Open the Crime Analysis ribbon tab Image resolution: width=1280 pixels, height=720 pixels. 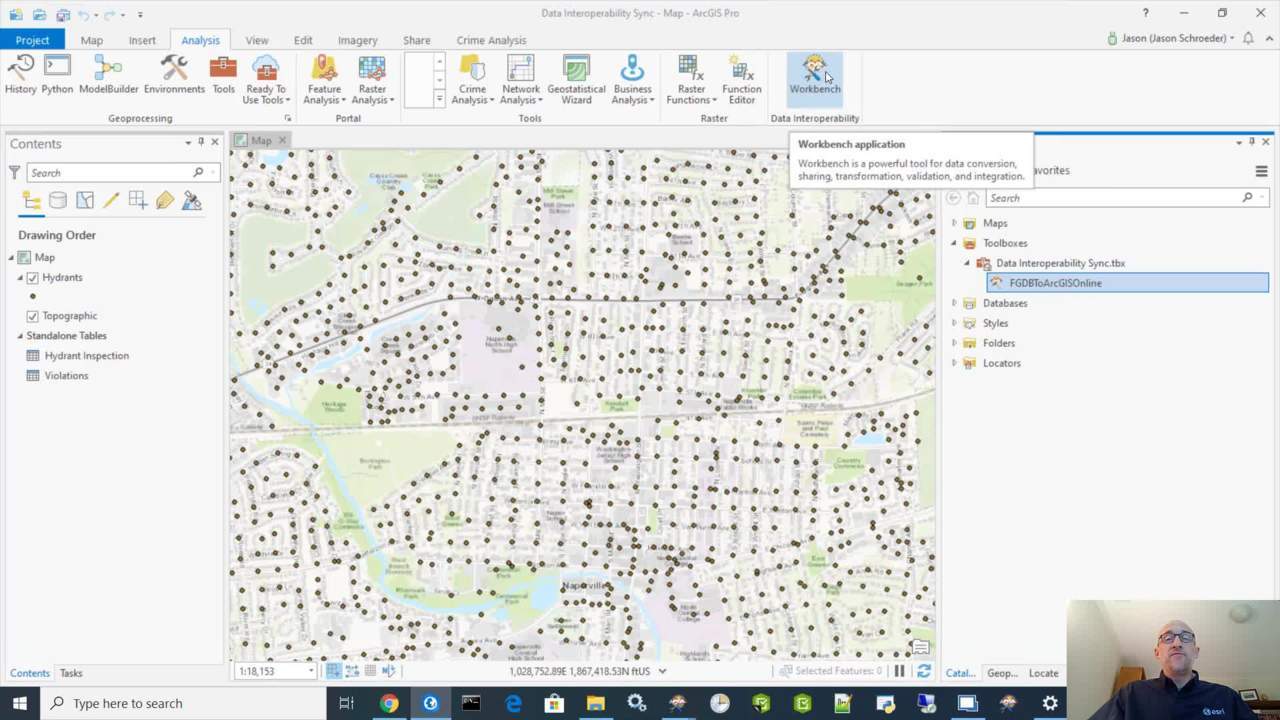[491, 40]
